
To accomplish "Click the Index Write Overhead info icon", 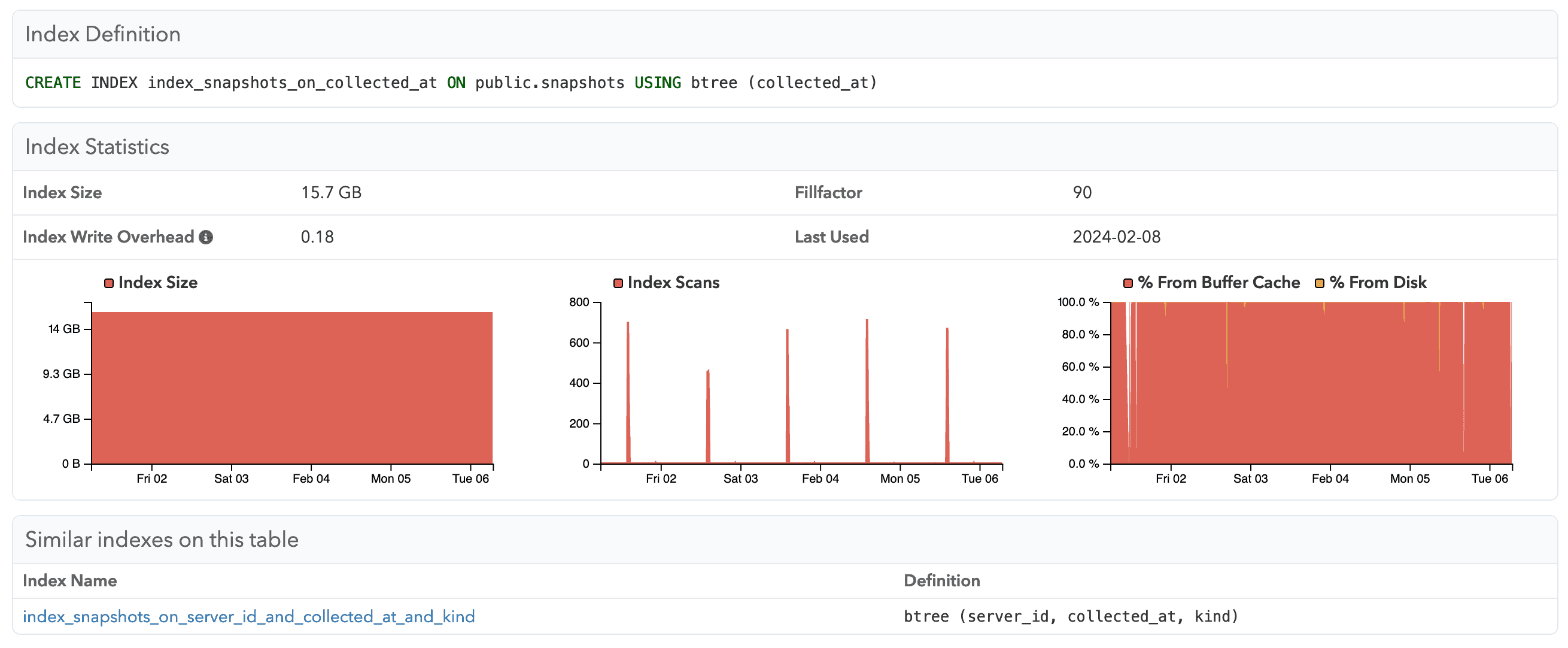I will tap(206, 238).
